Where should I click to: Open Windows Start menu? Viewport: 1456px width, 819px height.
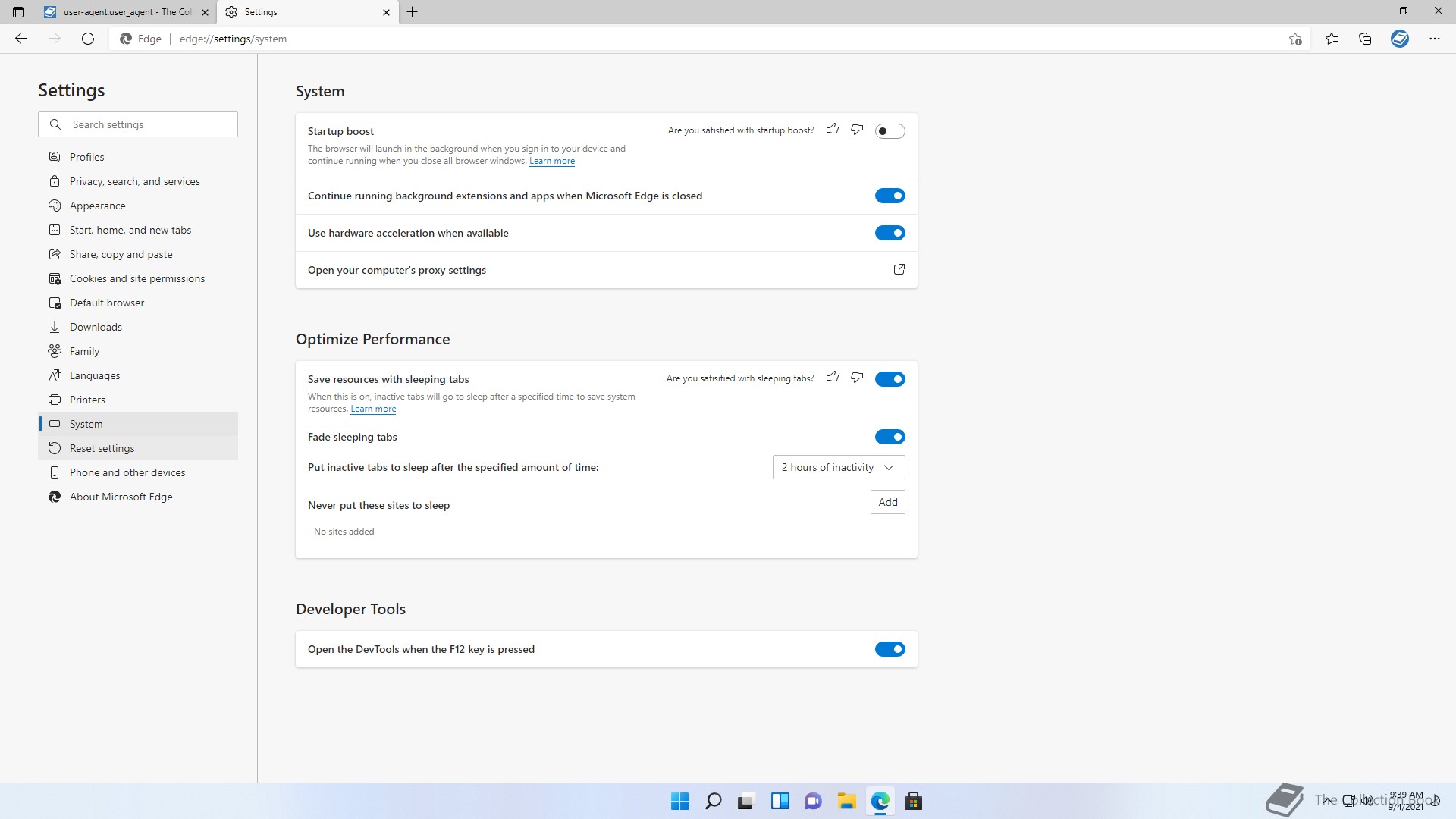(680, 801)
